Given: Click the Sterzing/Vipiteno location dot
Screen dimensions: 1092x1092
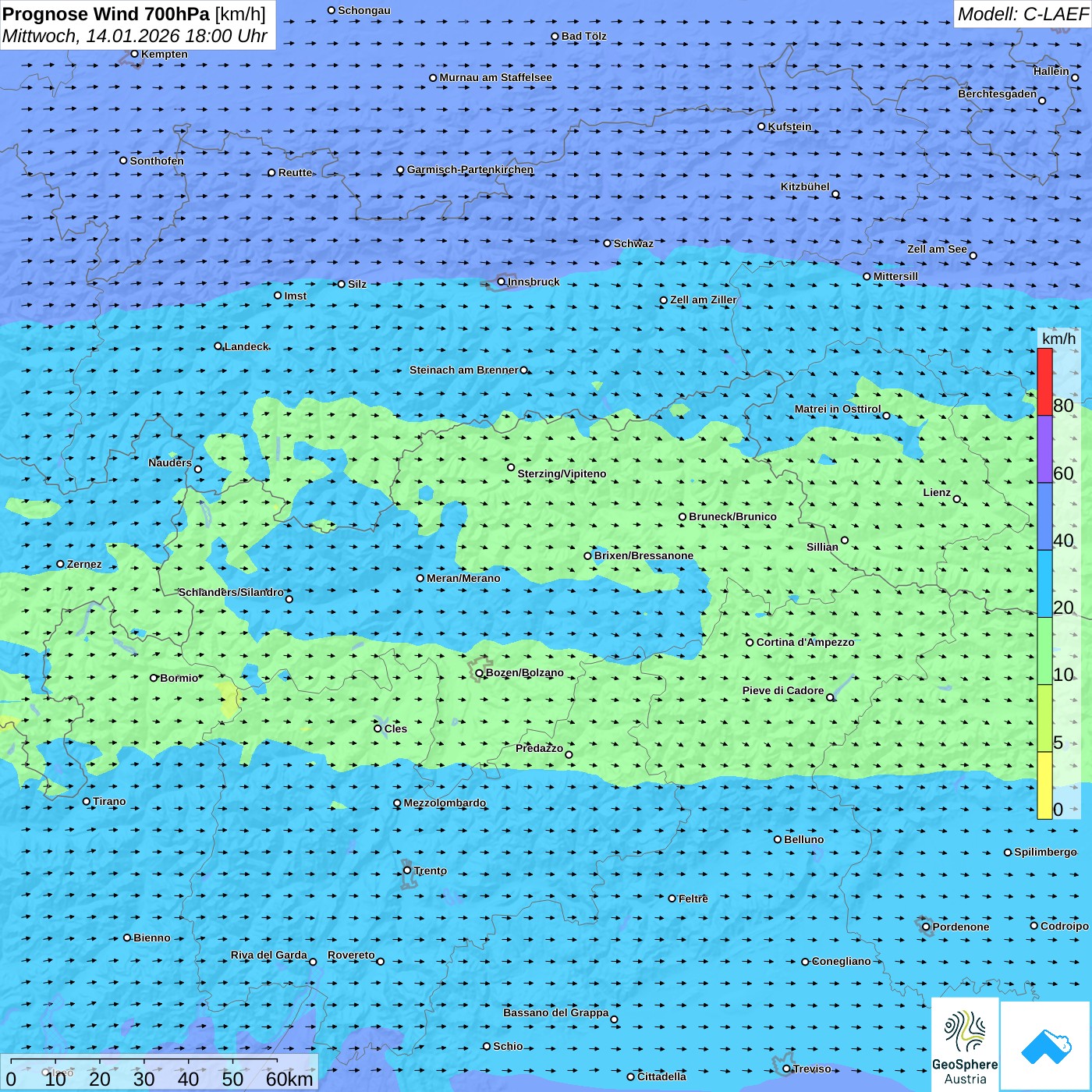Looking at the screenshot, I should (x=511, y=467).
